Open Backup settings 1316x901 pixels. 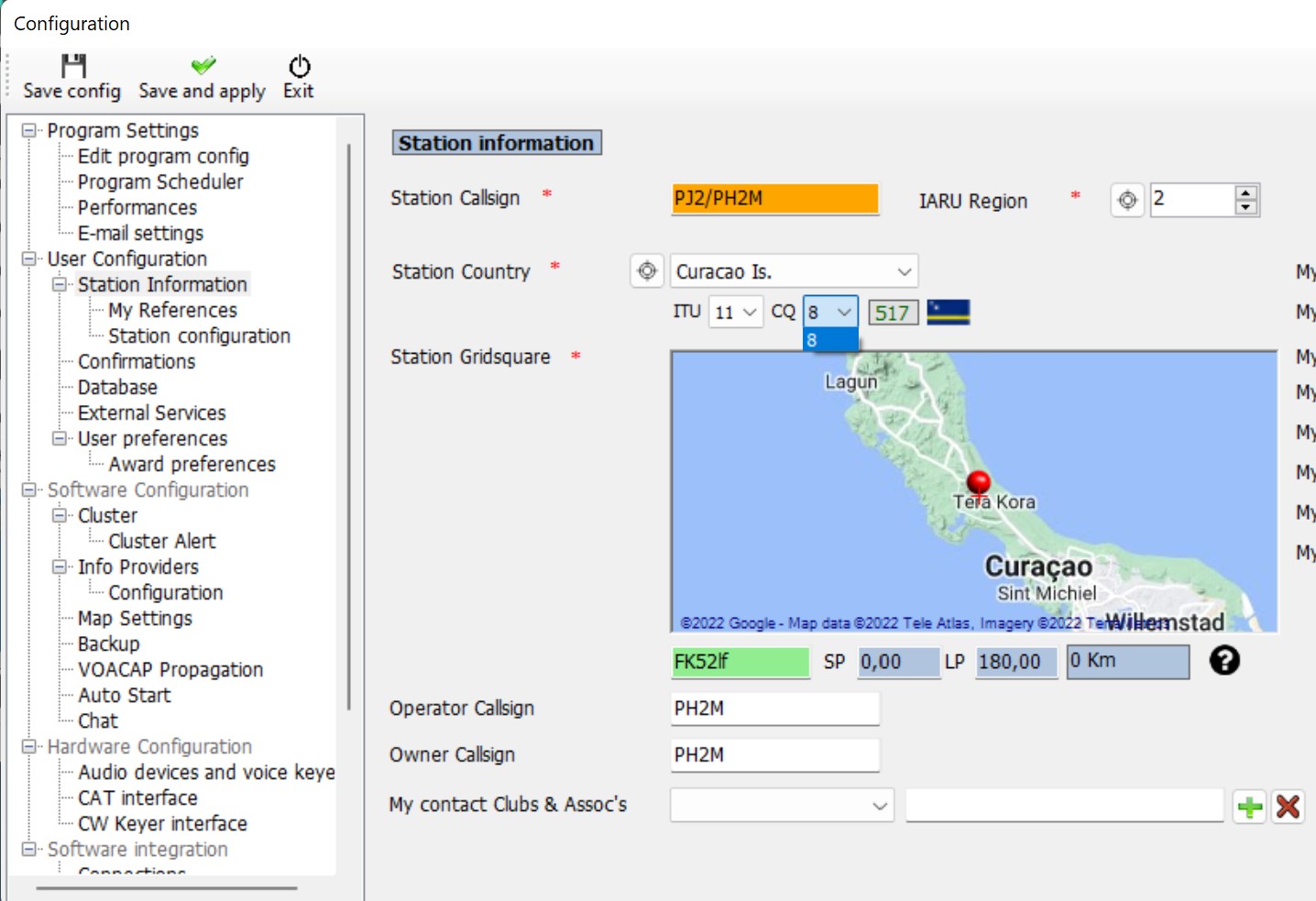point(108,643)
